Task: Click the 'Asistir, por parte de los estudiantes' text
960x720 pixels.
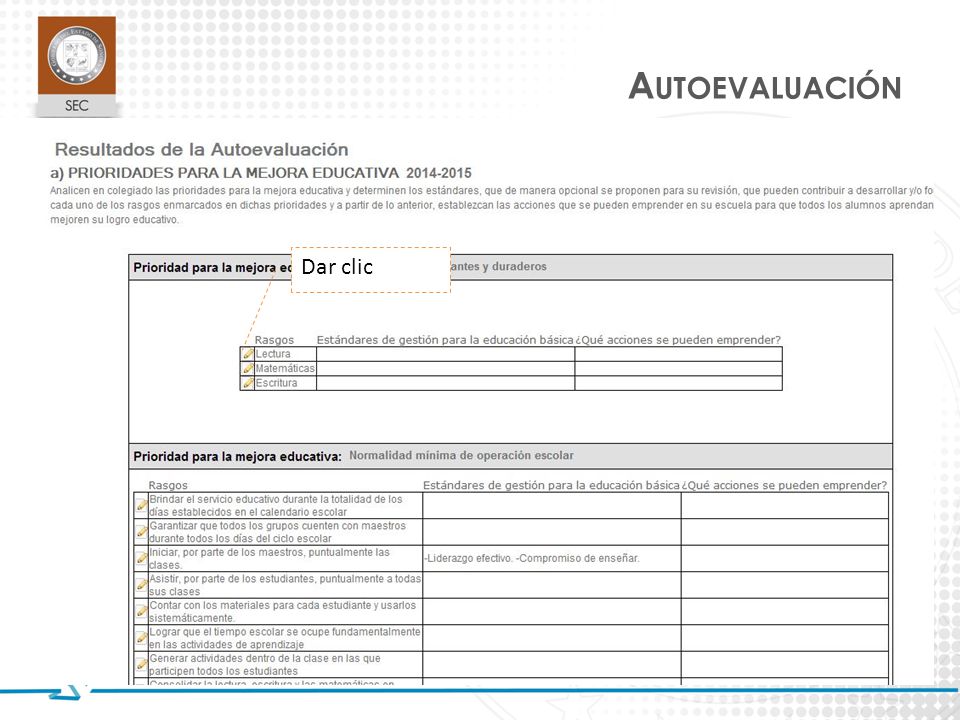Action: point(285,585)
